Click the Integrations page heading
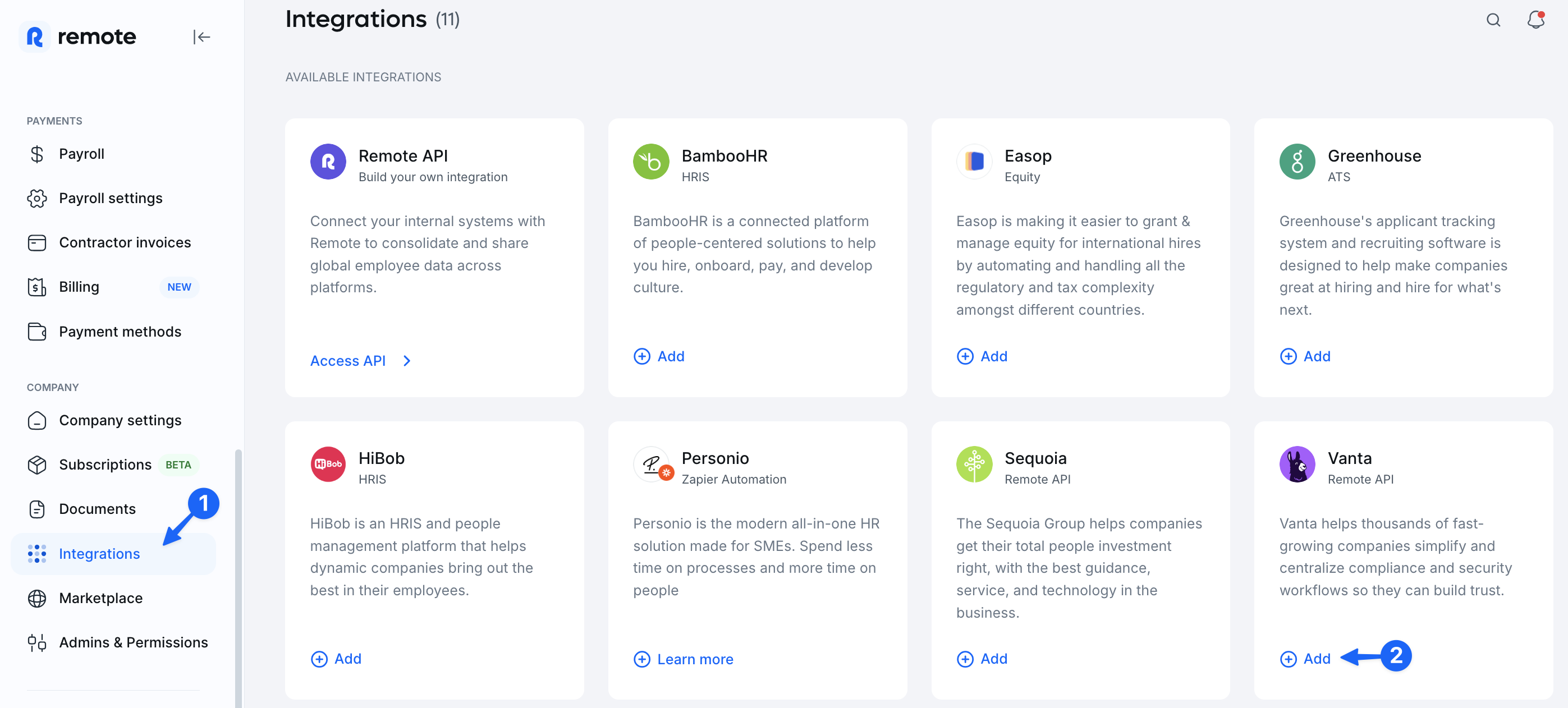 coord(356,20)
